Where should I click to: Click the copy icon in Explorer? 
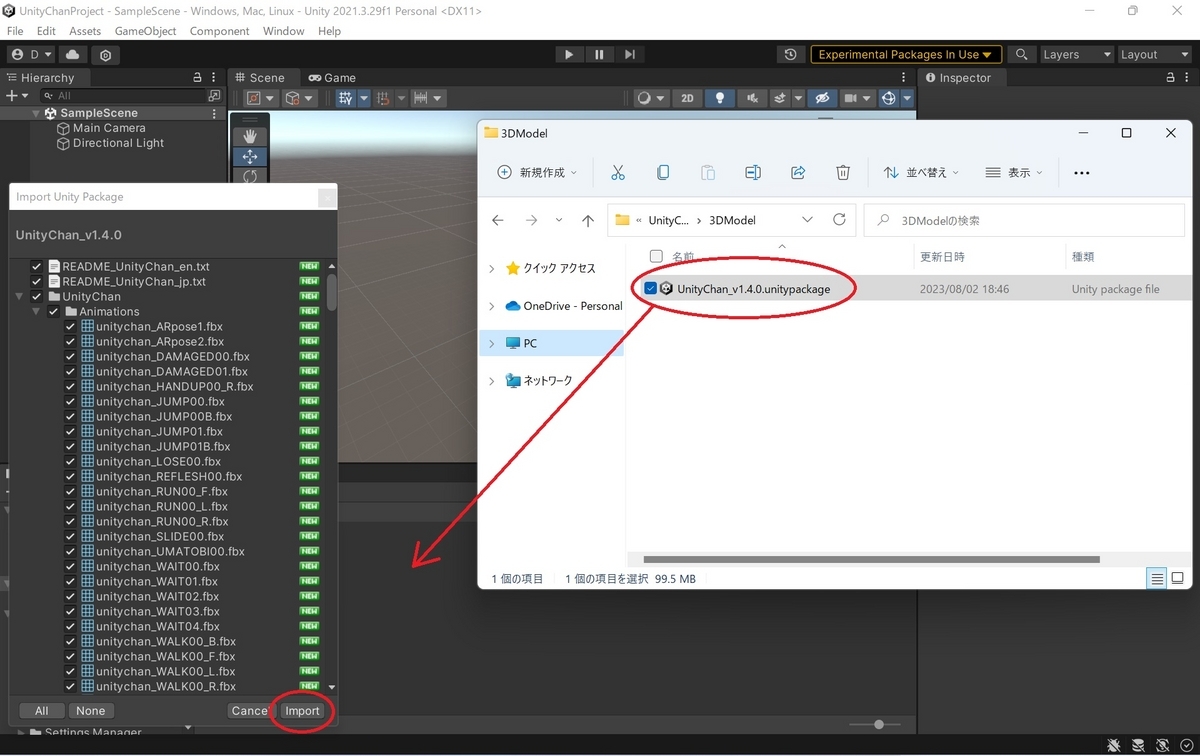[x=663, y=172]
